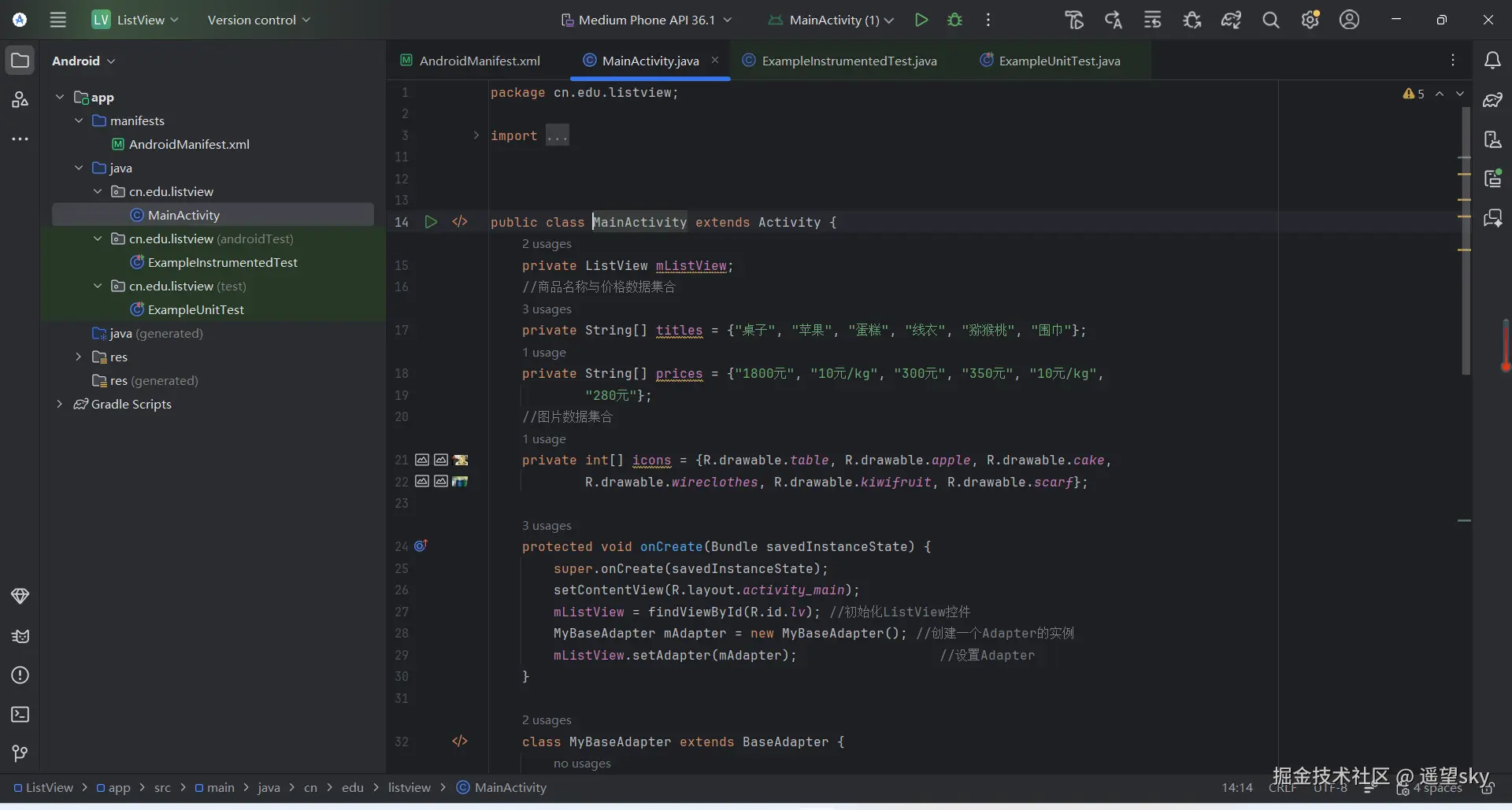Open the Version control menu

click(x=258, y=20)
